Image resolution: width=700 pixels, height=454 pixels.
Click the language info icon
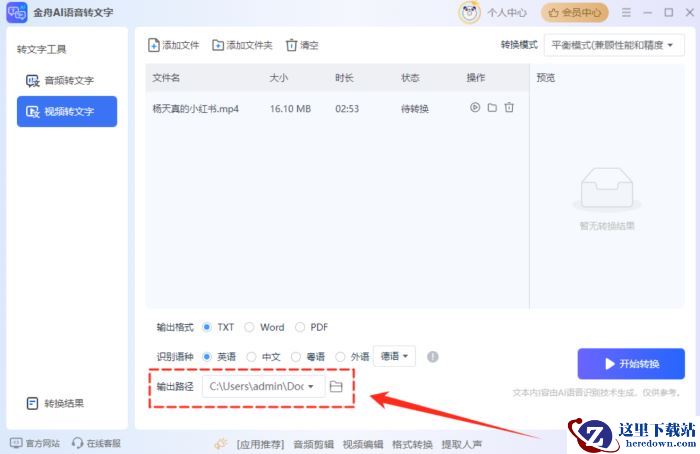pyautogui.click(x=433, y=357)
